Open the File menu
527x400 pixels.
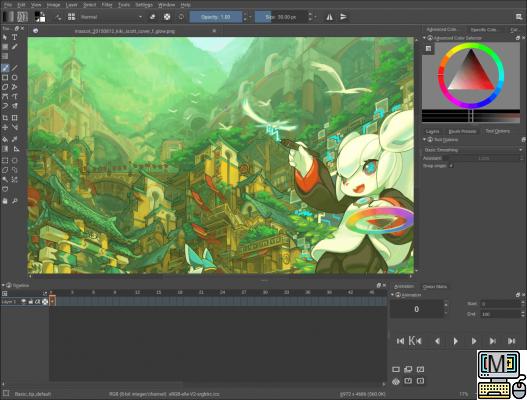[x=8, y=5]
